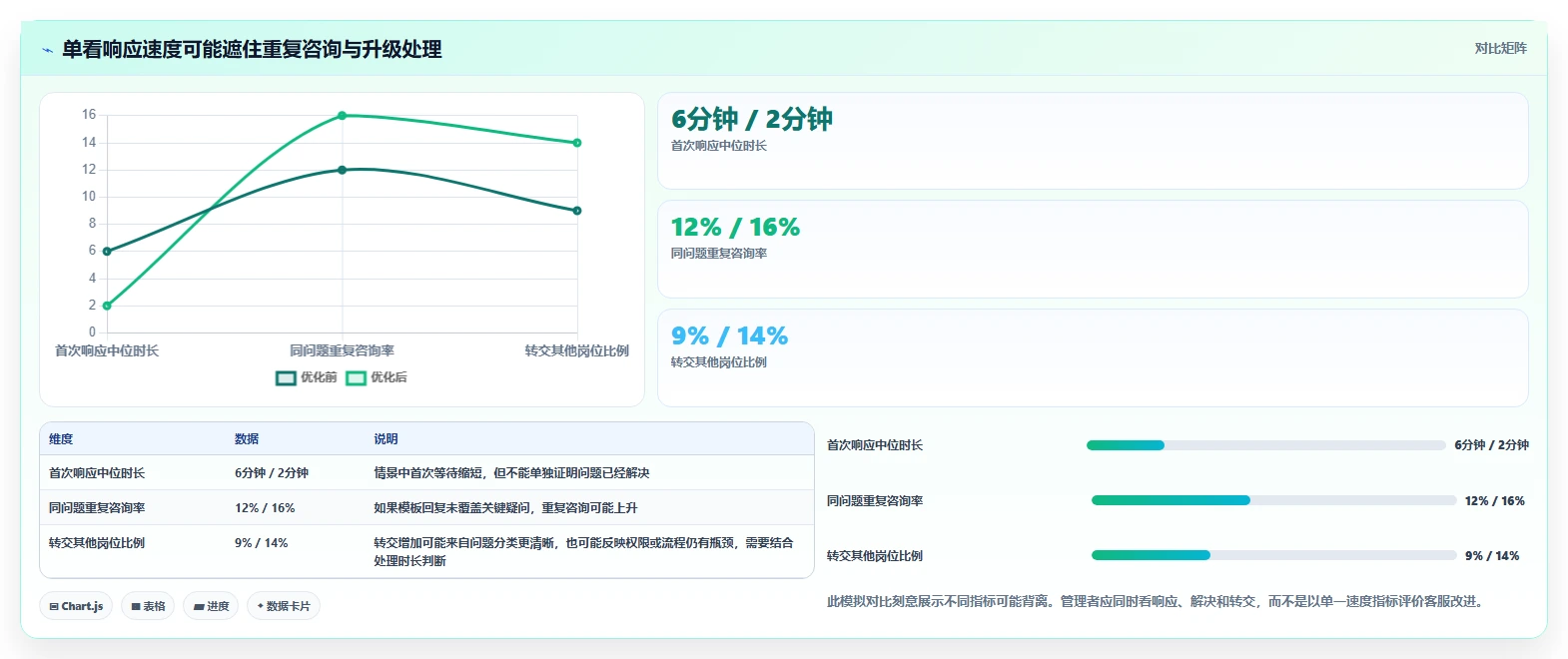Click the chart x-axis label 同问题重复咨询率
This screenshot has height=659, width=1568.
pyautogui.click(x=342, y=351)
